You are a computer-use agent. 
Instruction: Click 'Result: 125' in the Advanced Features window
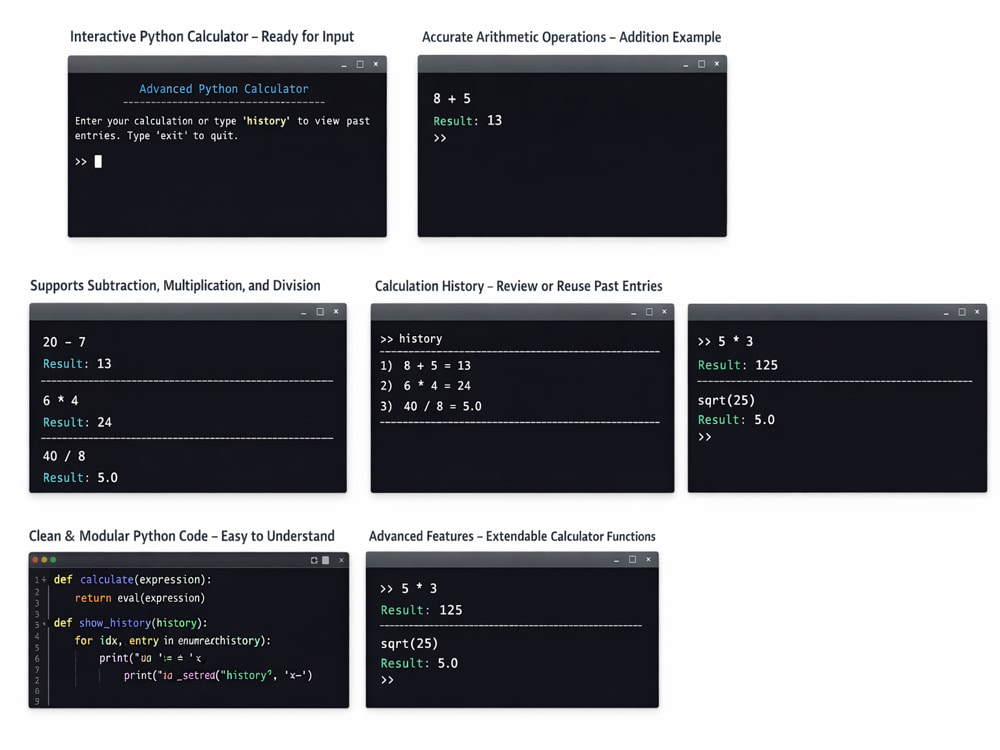pos(422,610)
